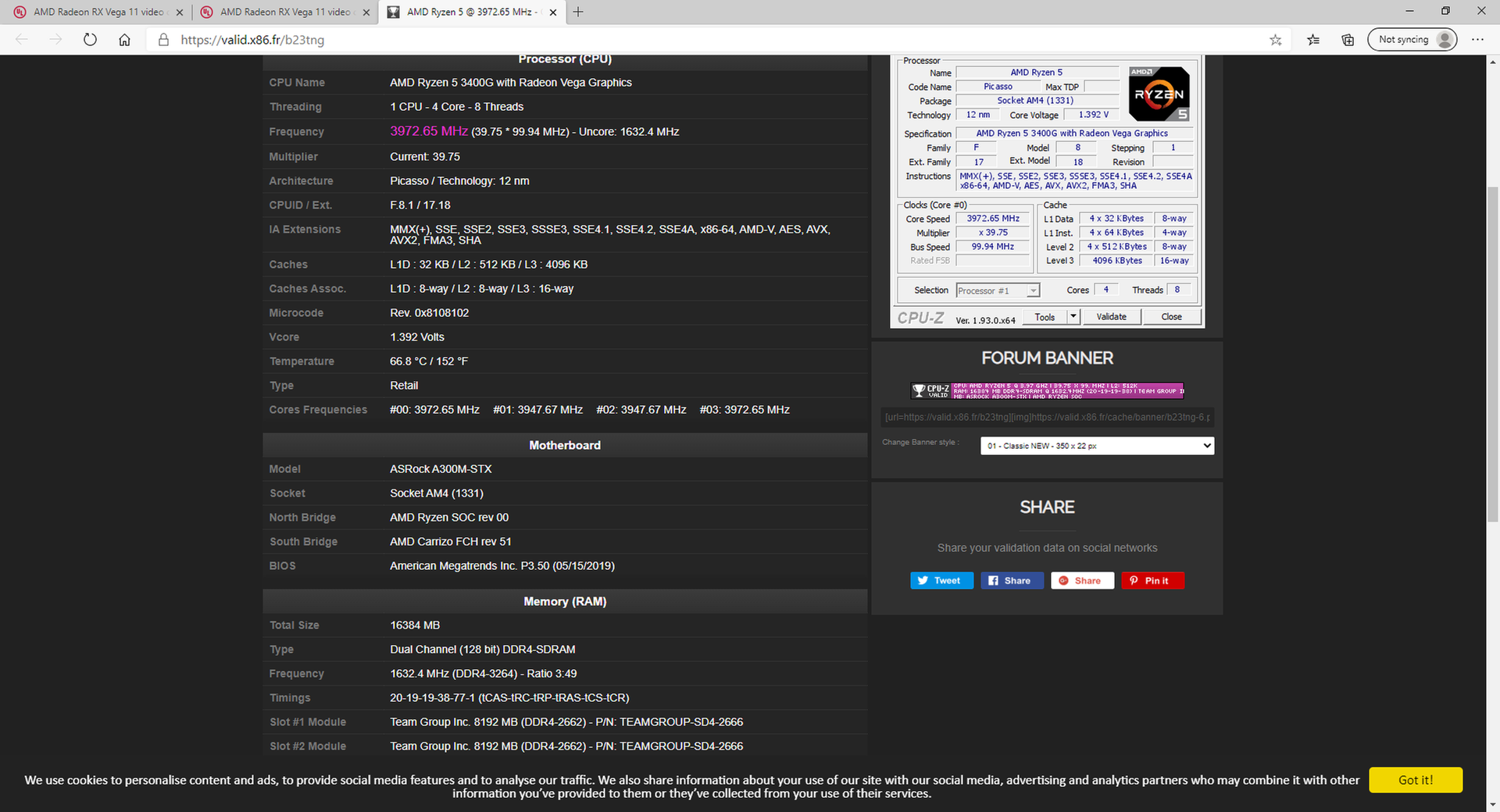
Task: Open browser Settings and more menu
Action: [1477, 39]
